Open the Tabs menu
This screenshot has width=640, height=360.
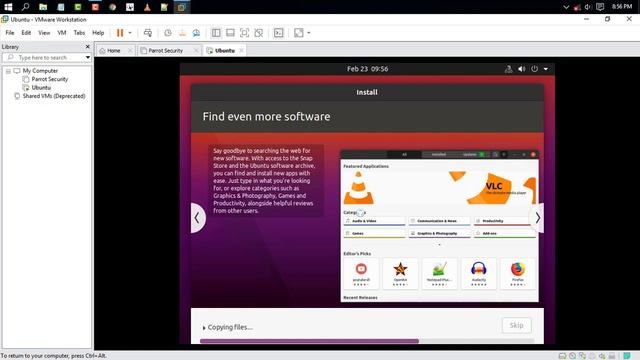coord(79,33)
